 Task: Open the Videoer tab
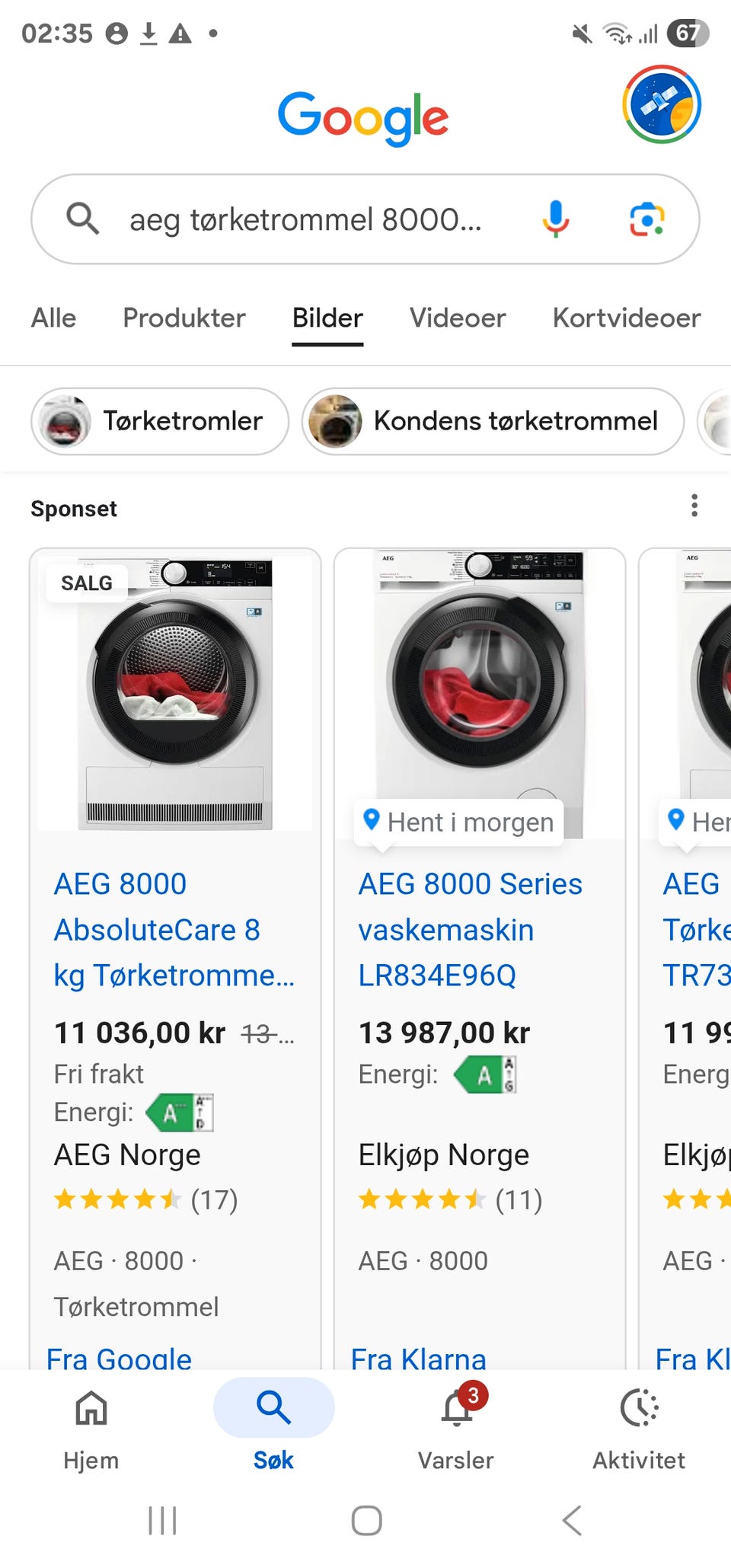[x=458, y=318]
